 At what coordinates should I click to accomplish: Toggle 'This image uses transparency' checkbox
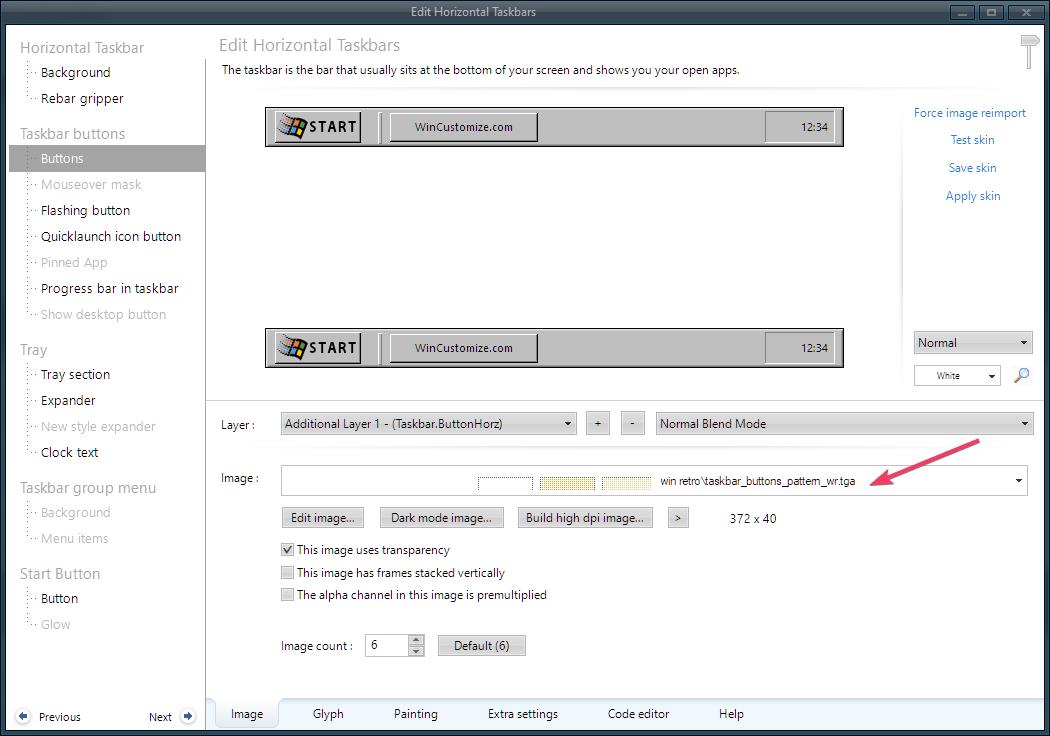tap(288, 550)
